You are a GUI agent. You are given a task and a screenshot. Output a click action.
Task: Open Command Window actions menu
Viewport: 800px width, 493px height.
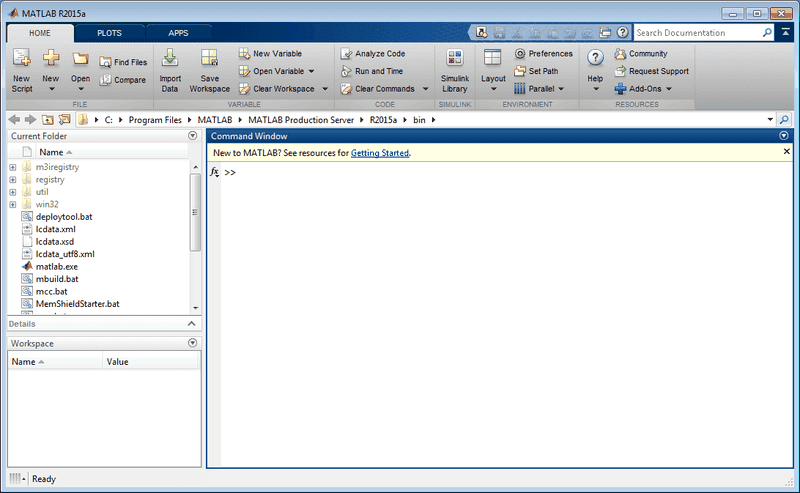tap(784, 136)
